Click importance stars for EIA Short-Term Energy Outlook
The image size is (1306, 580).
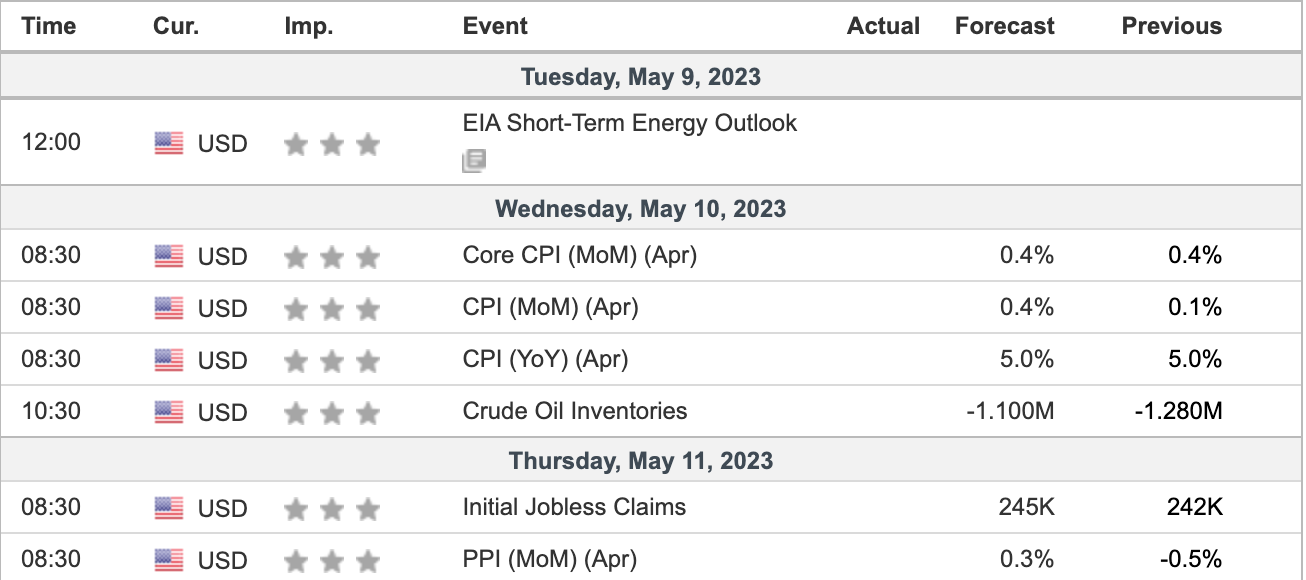point(331,145)
